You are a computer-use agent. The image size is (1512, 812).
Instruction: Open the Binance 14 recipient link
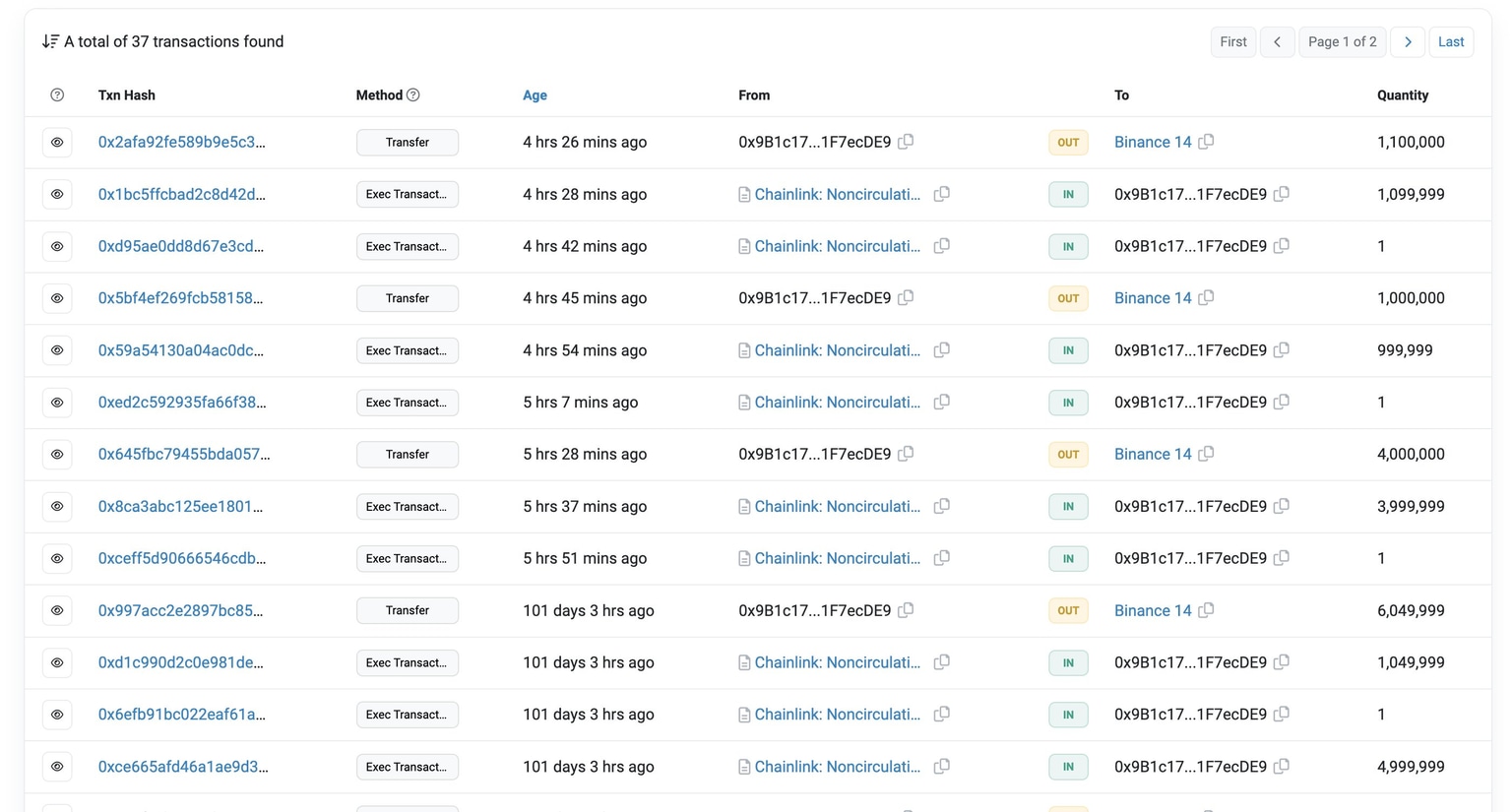1152,142
